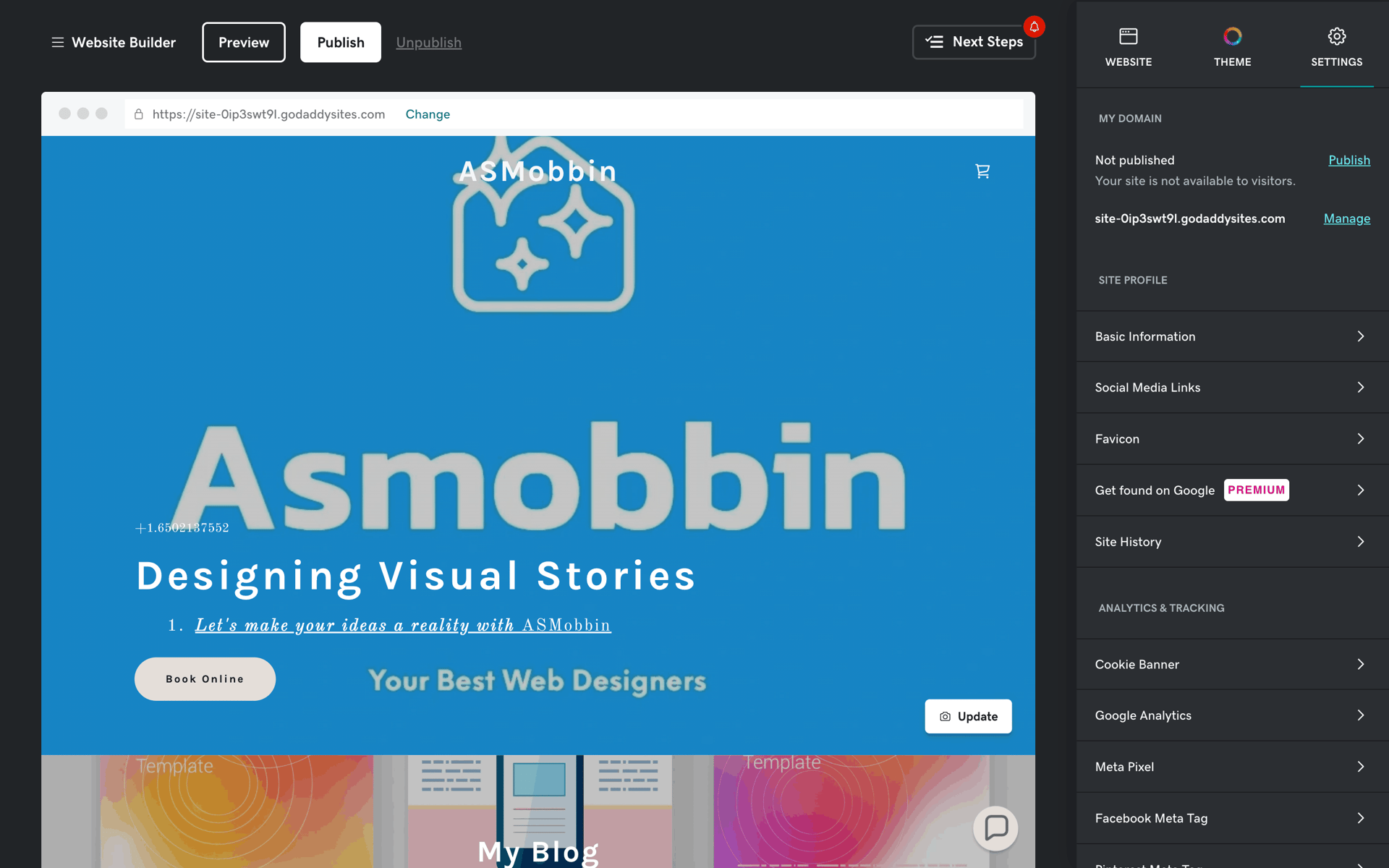Click the white Publish button
Image resolution: width=1389 pixels, height=868 pixels.
tap(341, 42)
